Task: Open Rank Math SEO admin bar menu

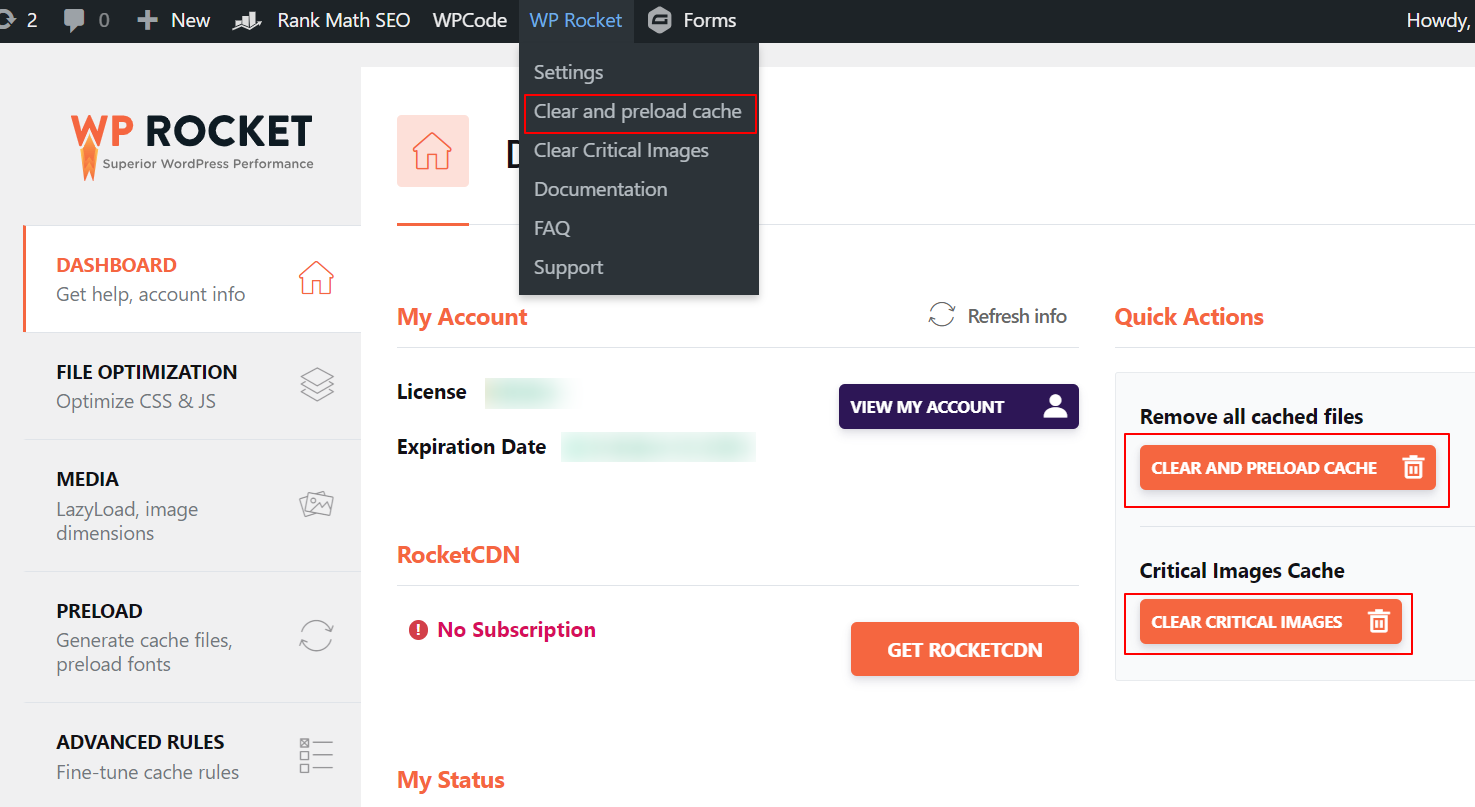Action: (344, 20)
